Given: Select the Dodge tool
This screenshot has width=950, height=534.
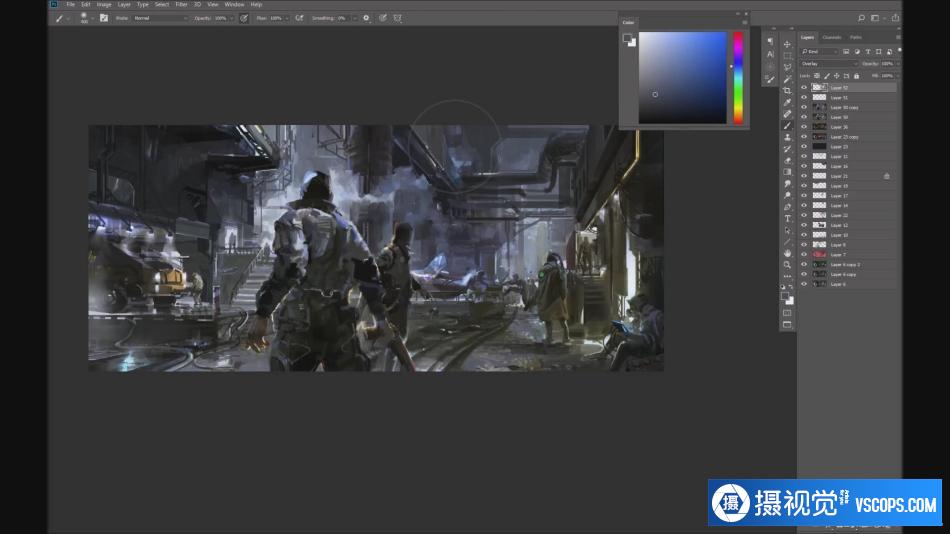Looking at the screenshot, I should 787,195.
